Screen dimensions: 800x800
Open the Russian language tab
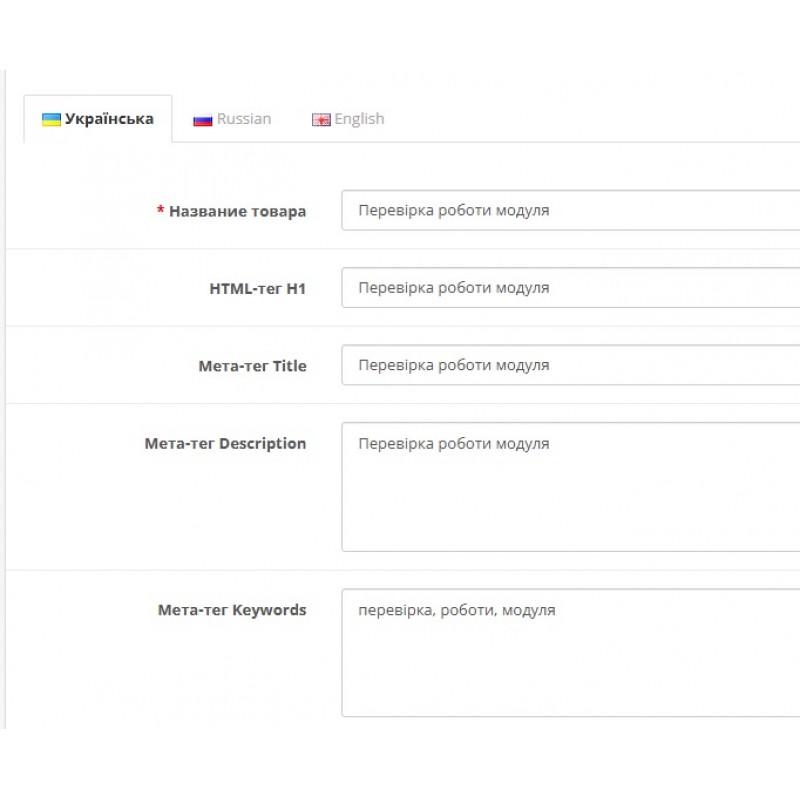point(232,119)
